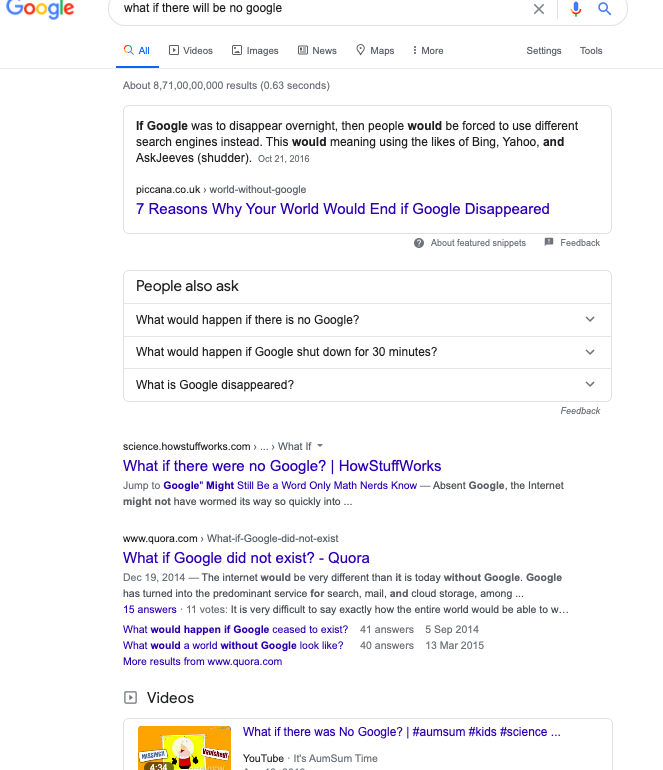Click the blue magnifier search icon
663x770 pixels.
[605, 8]
